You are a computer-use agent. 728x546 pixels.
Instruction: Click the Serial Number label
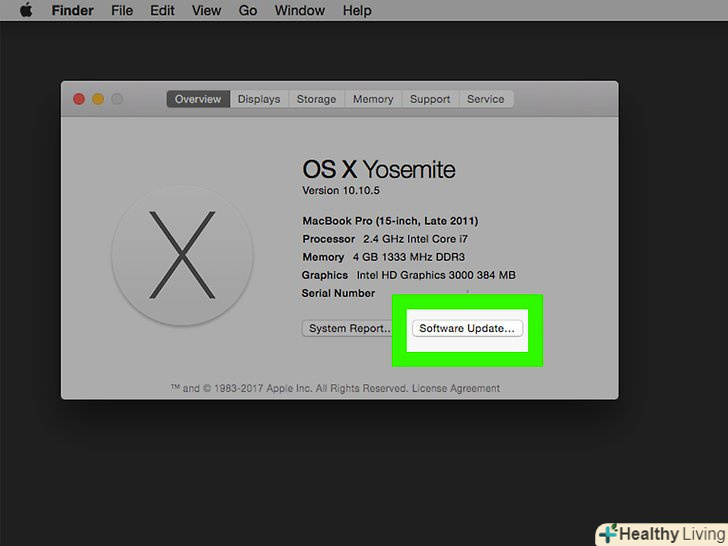(x=338, y=293)
